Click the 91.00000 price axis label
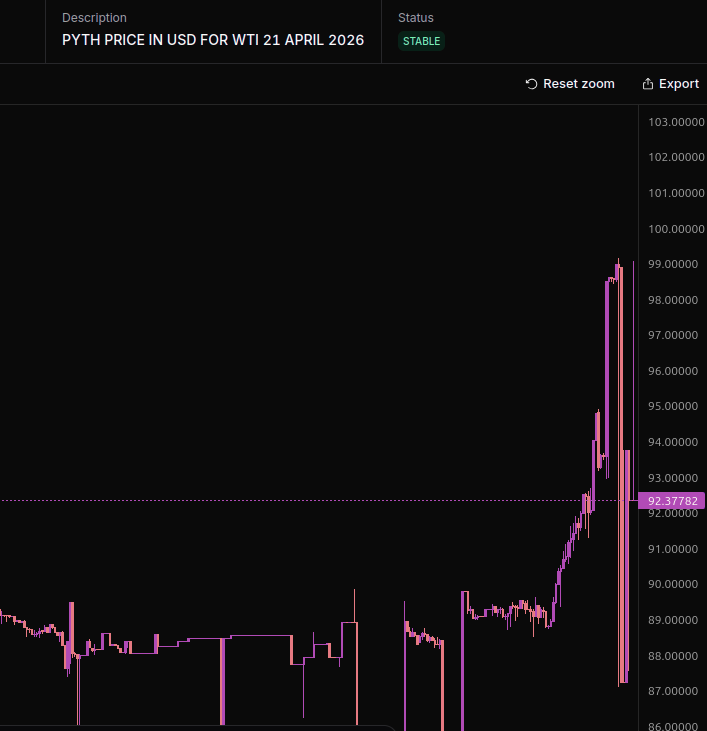707x731 pixels. pyautogui.click(x=673, y=549)
